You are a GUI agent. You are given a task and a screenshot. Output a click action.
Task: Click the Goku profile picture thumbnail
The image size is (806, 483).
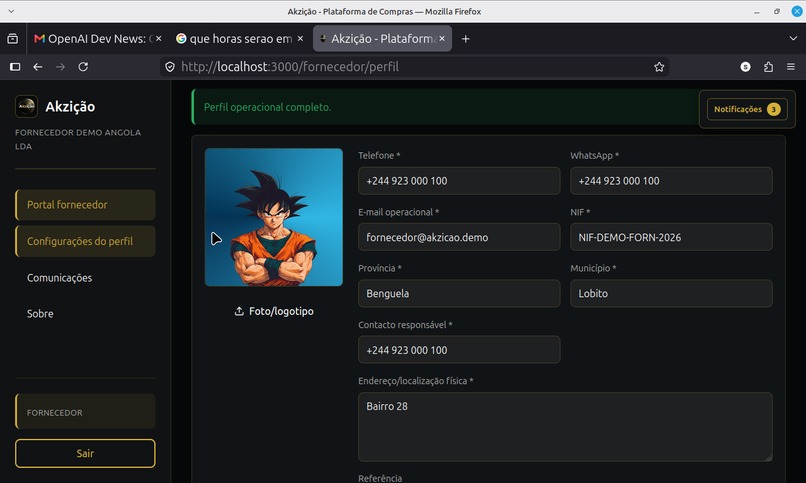pos(274,217)
